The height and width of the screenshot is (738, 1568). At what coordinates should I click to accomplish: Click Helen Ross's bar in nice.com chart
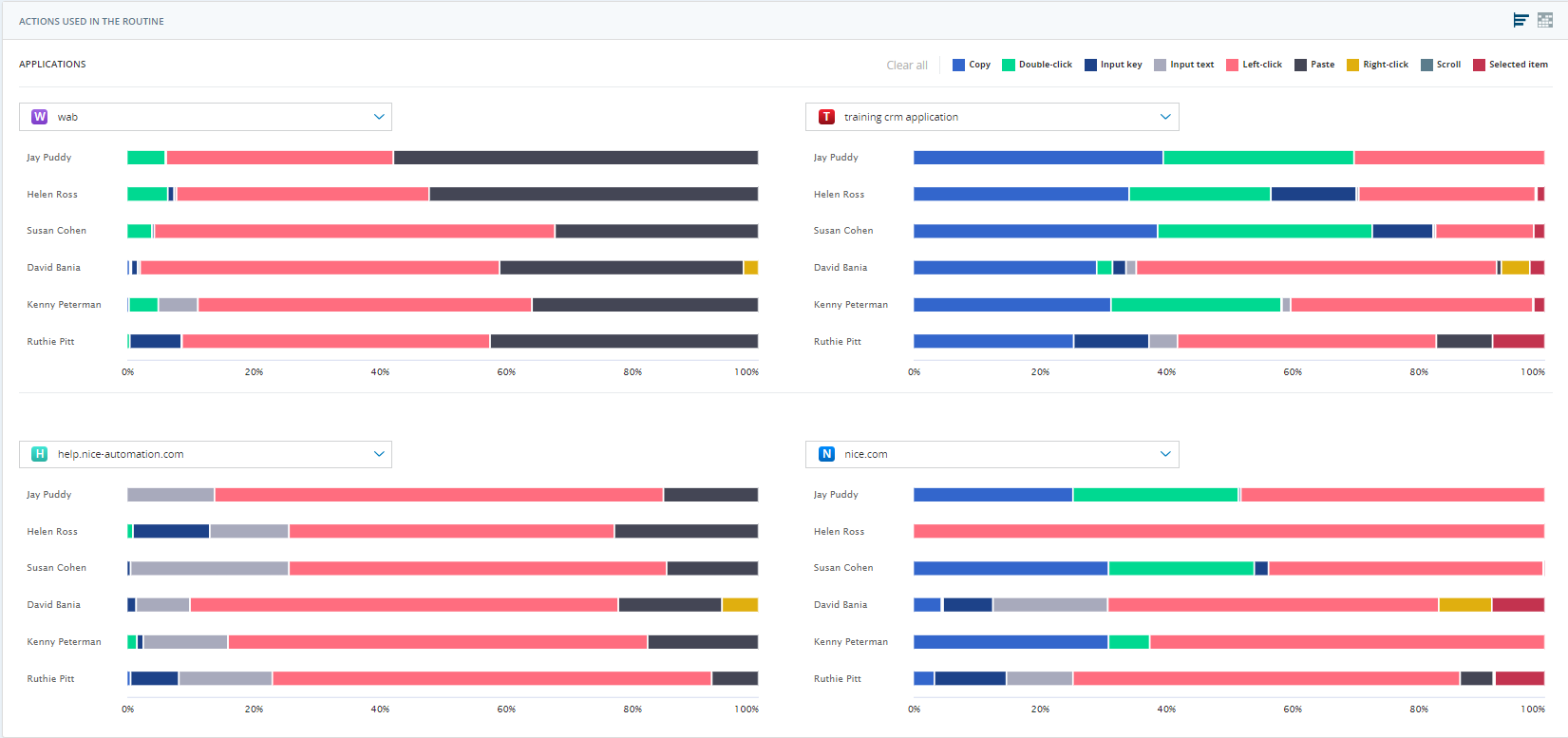1228,532
